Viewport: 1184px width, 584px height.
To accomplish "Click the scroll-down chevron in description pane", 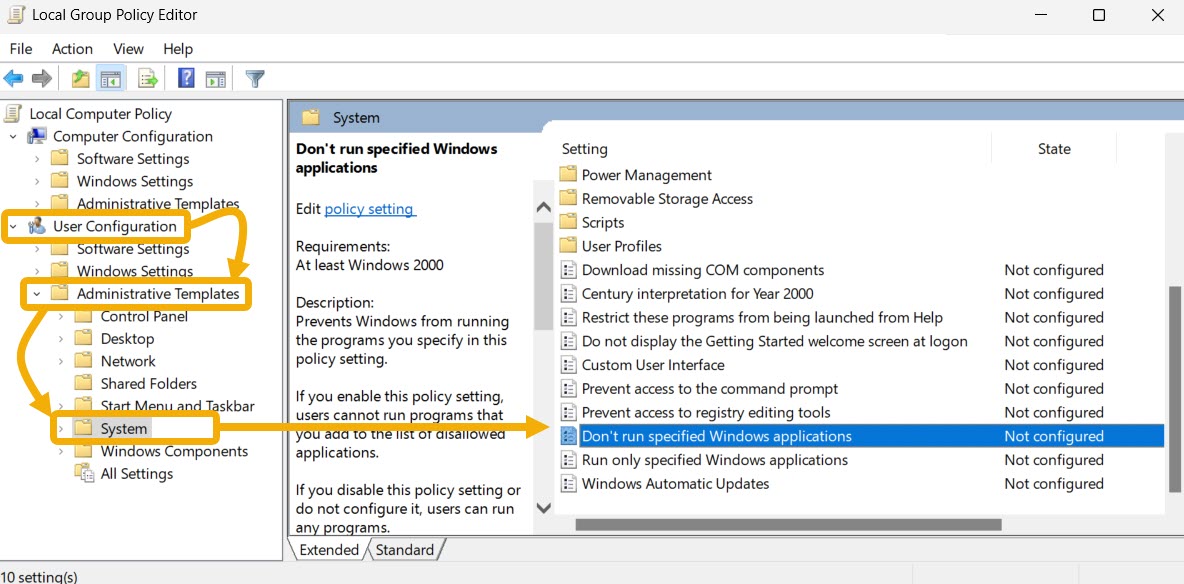I will pos(543,508).
